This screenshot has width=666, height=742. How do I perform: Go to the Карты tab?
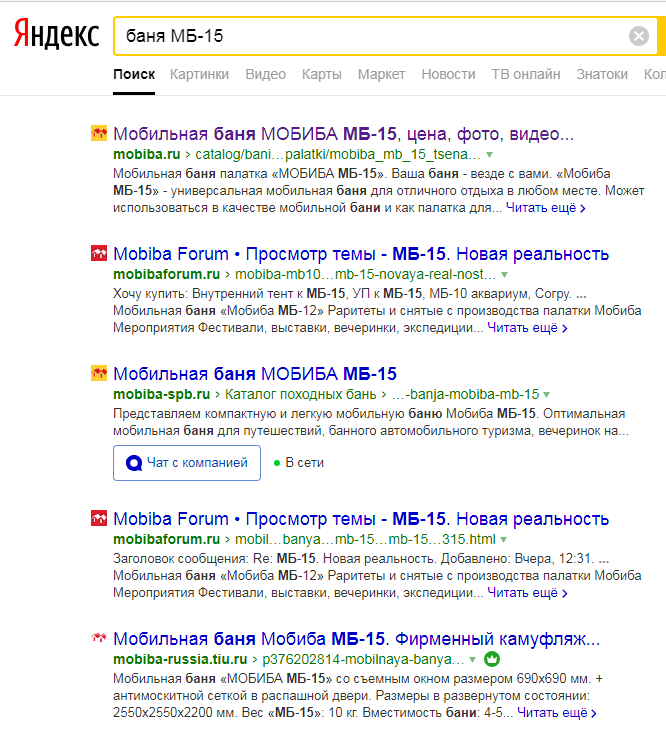pyautogui.click(x=321, y=74)
